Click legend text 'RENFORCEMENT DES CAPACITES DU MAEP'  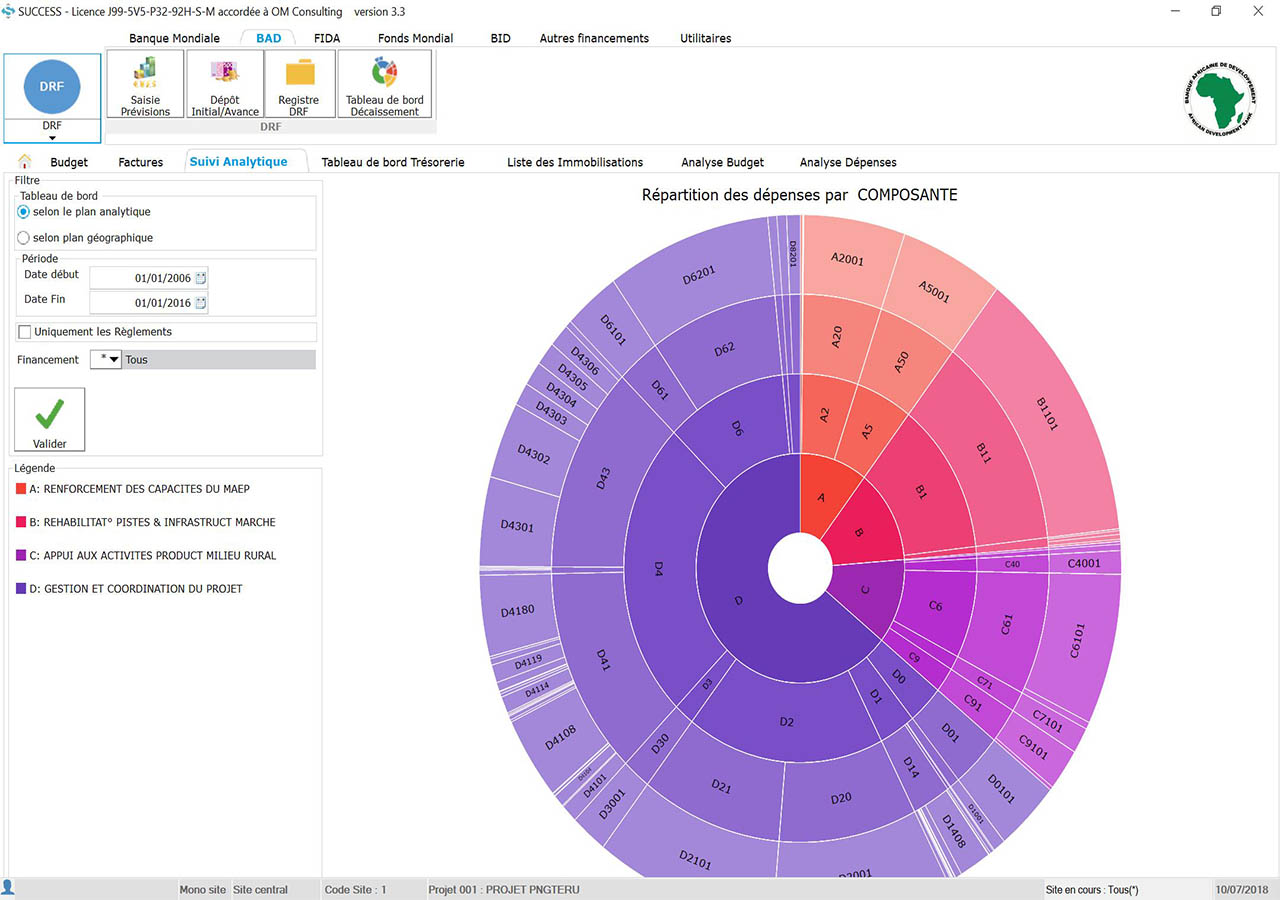147,489
